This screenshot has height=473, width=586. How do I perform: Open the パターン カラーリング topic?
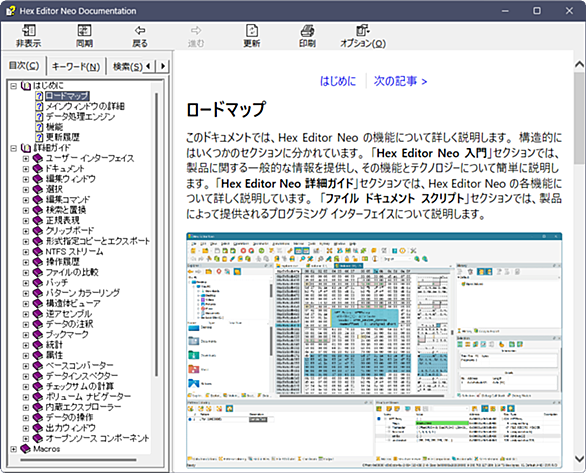[83, 293]
